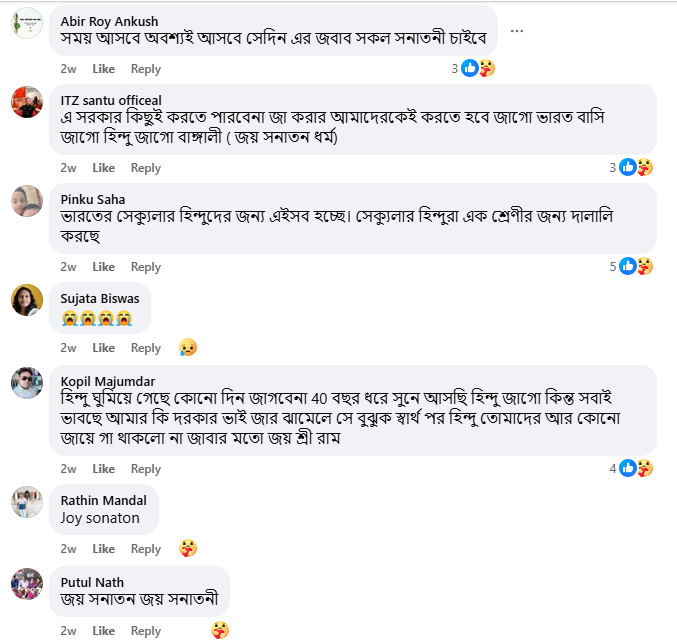Reply to Sujata Biswas's comment

146,348
